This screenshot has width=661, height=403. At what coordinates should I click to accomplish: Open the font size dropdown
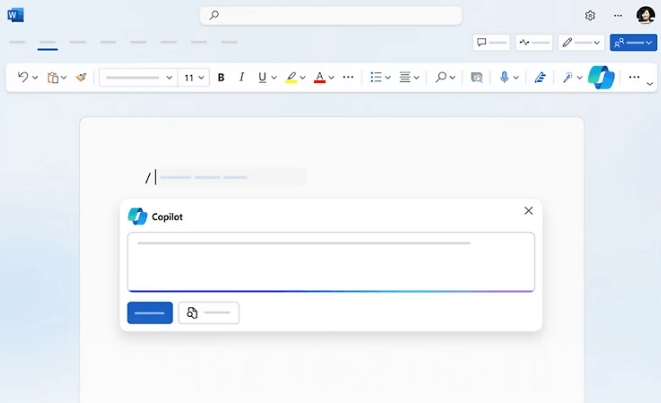tap(193, 77)
